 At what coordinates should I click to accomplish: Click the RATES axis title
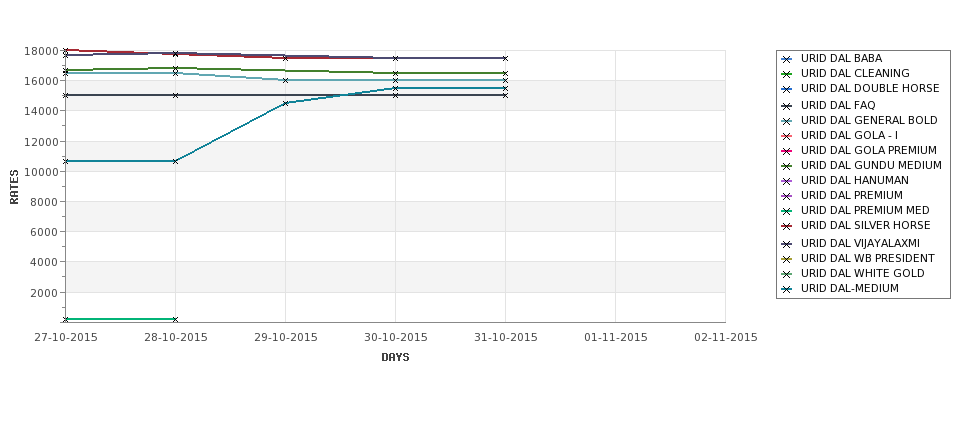(14, 187)
